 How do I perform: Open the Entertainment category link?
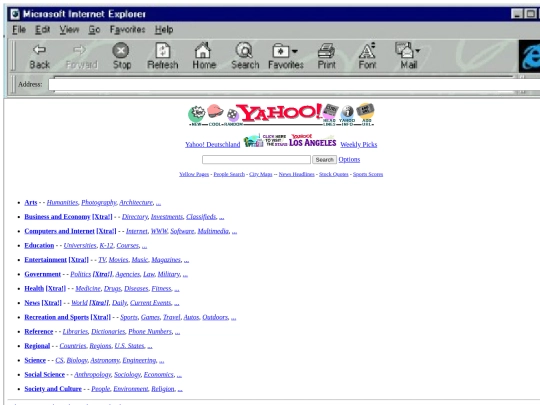(45, 260)
